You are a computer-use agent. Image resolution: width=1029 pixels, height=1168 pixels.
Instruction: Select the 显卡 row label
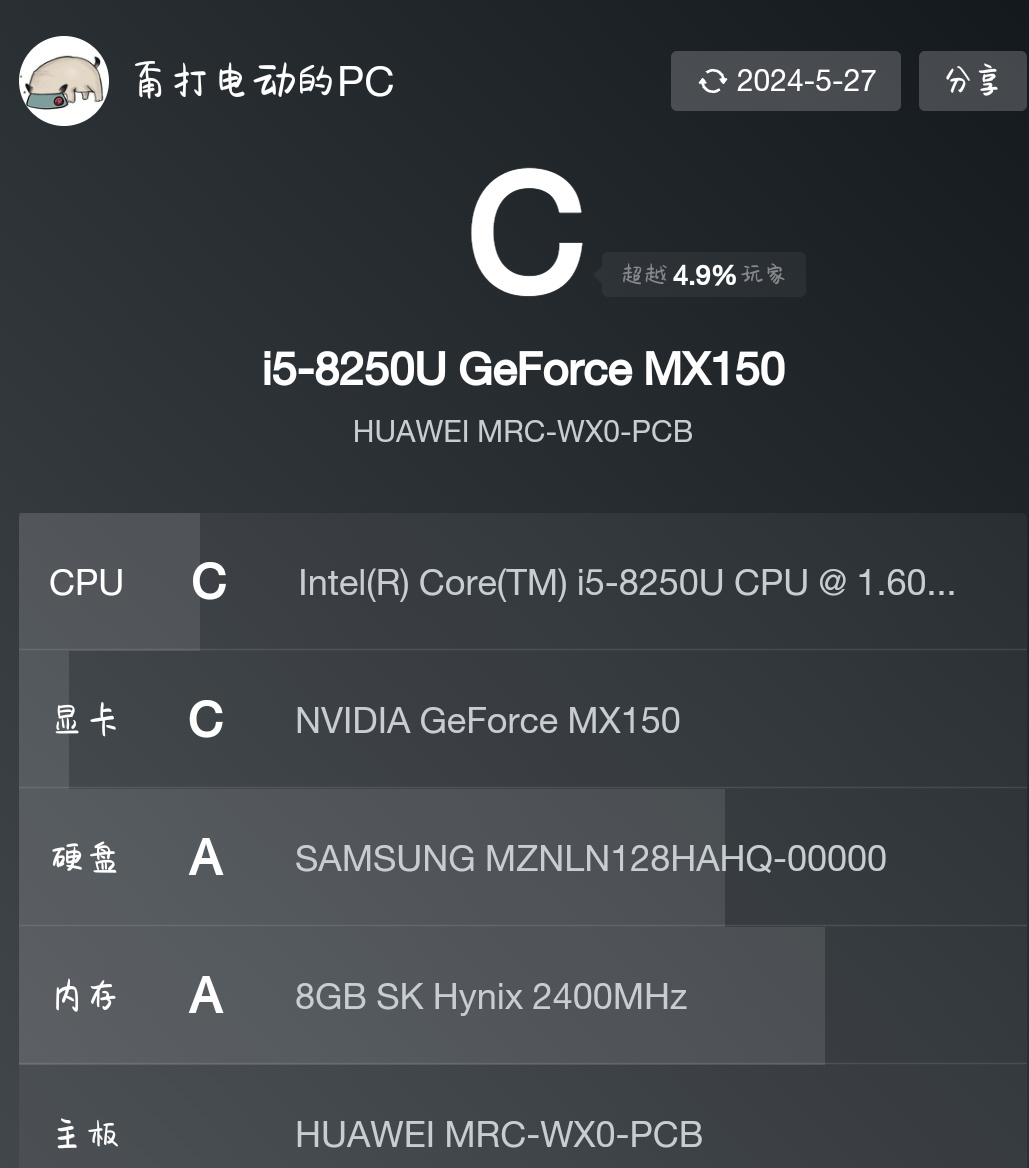coord(86,720)
